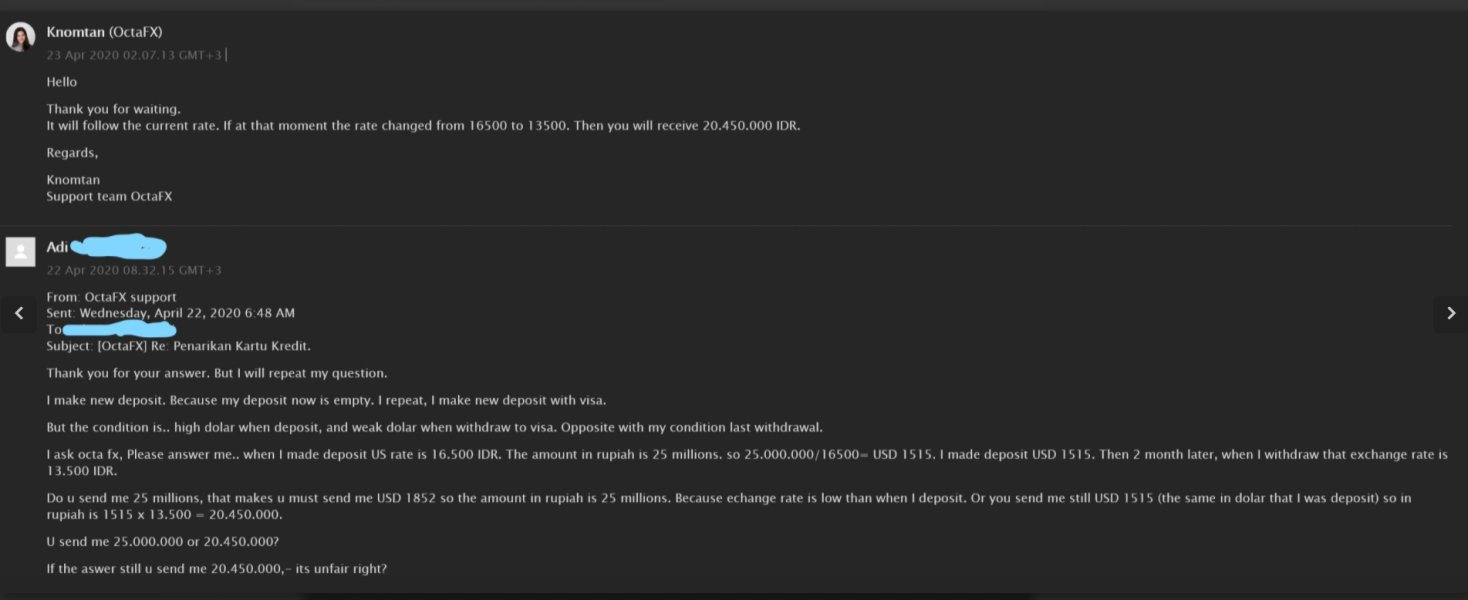Click the Subject line about Penarikan Kartu Kredit

click(179, 346)
